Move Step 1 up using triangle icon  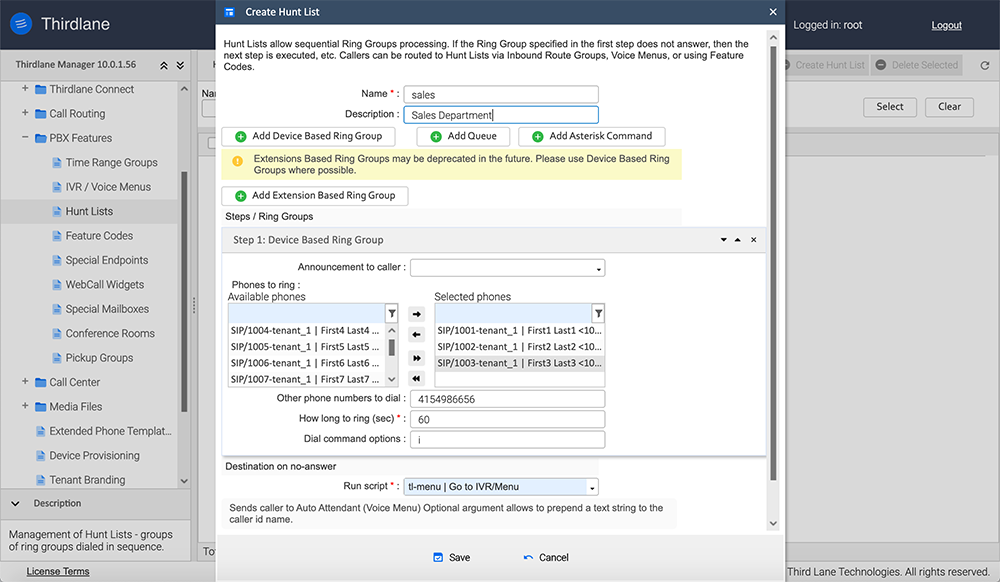(738, 240)
